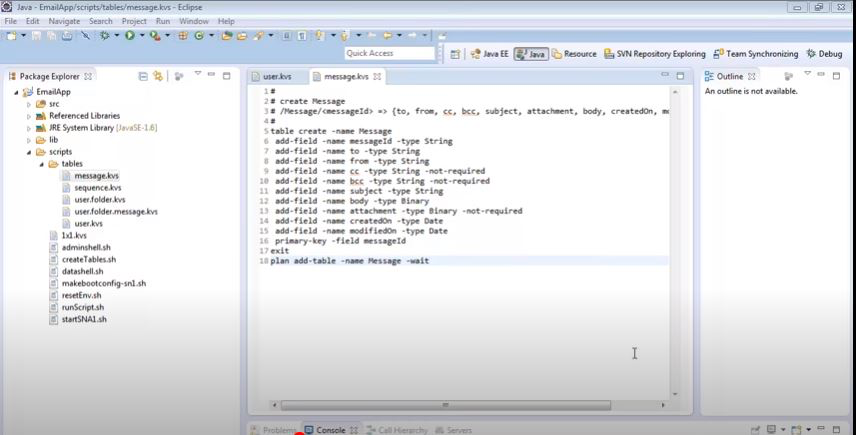Switch to Resource perspective
This screenshot has width=856, height=435.
pos(574,53)
